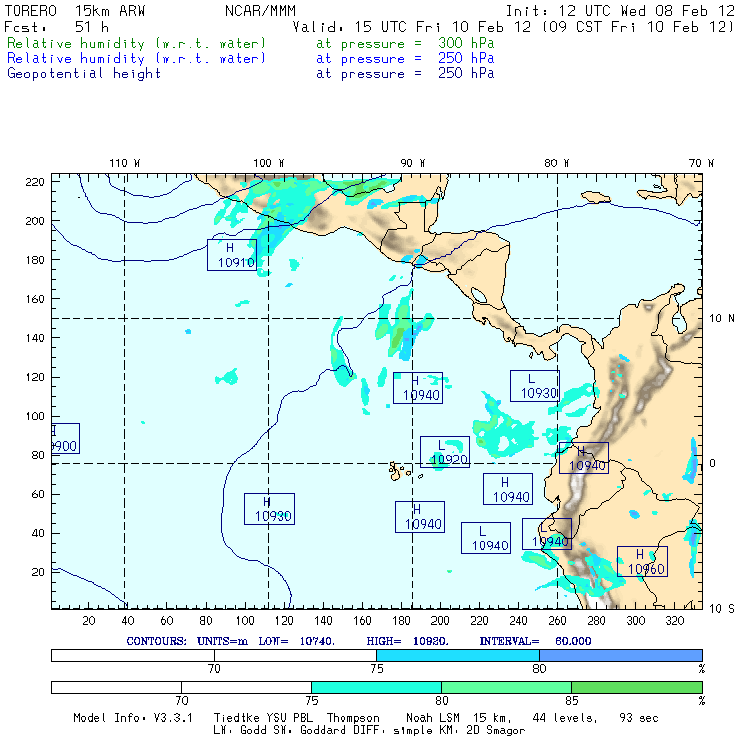Click the 'LW: Godd' radiation text
Viewport: 740px width, 740px height.
tap(240, 731)
